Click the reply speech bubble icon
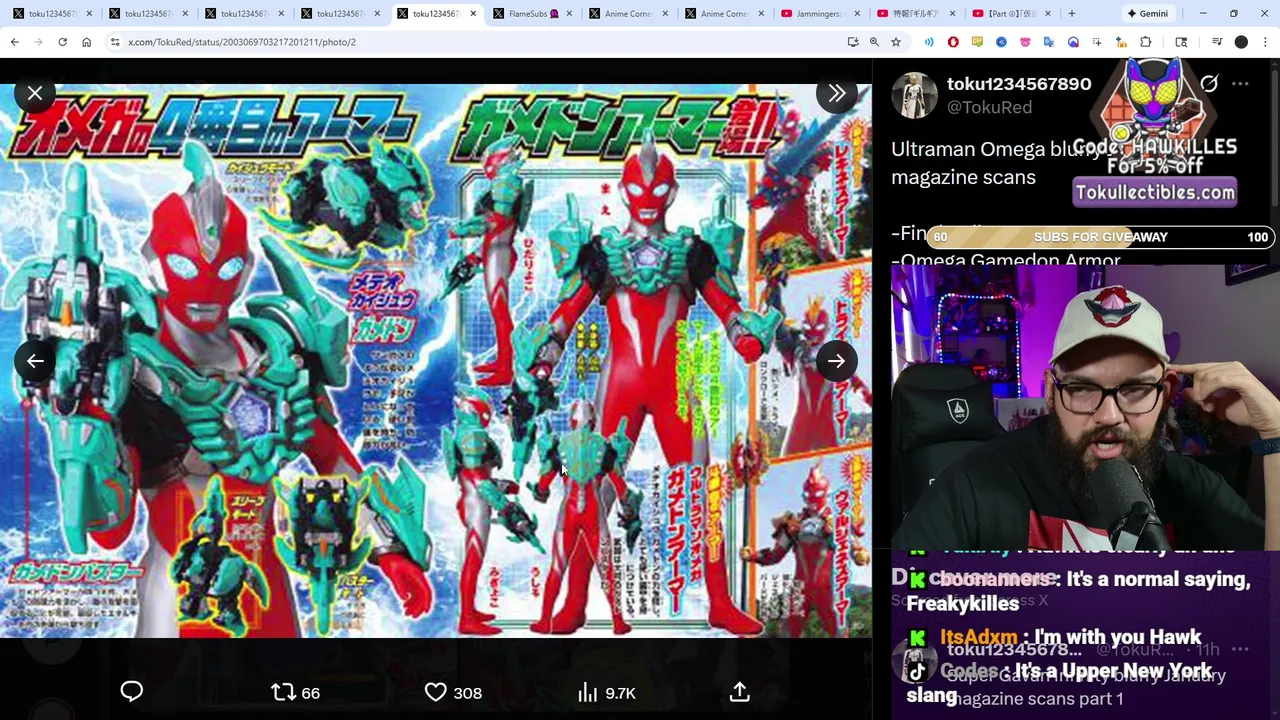 point(132,692)
